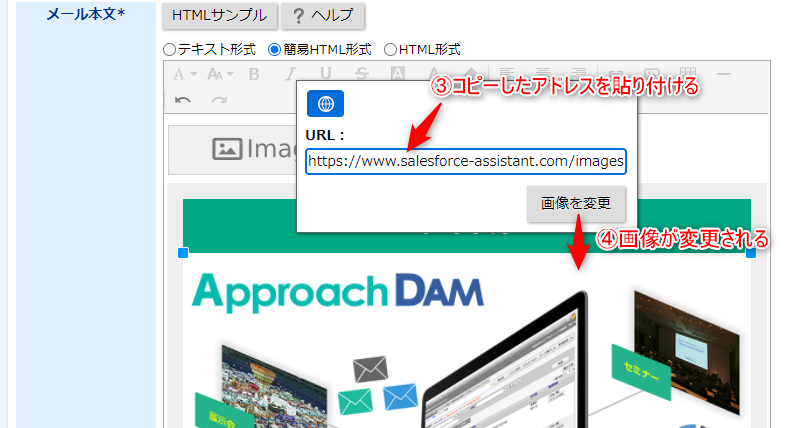The image size is (785, 428).
Task: Redo the last edit
Action: (x=219, y=100)
